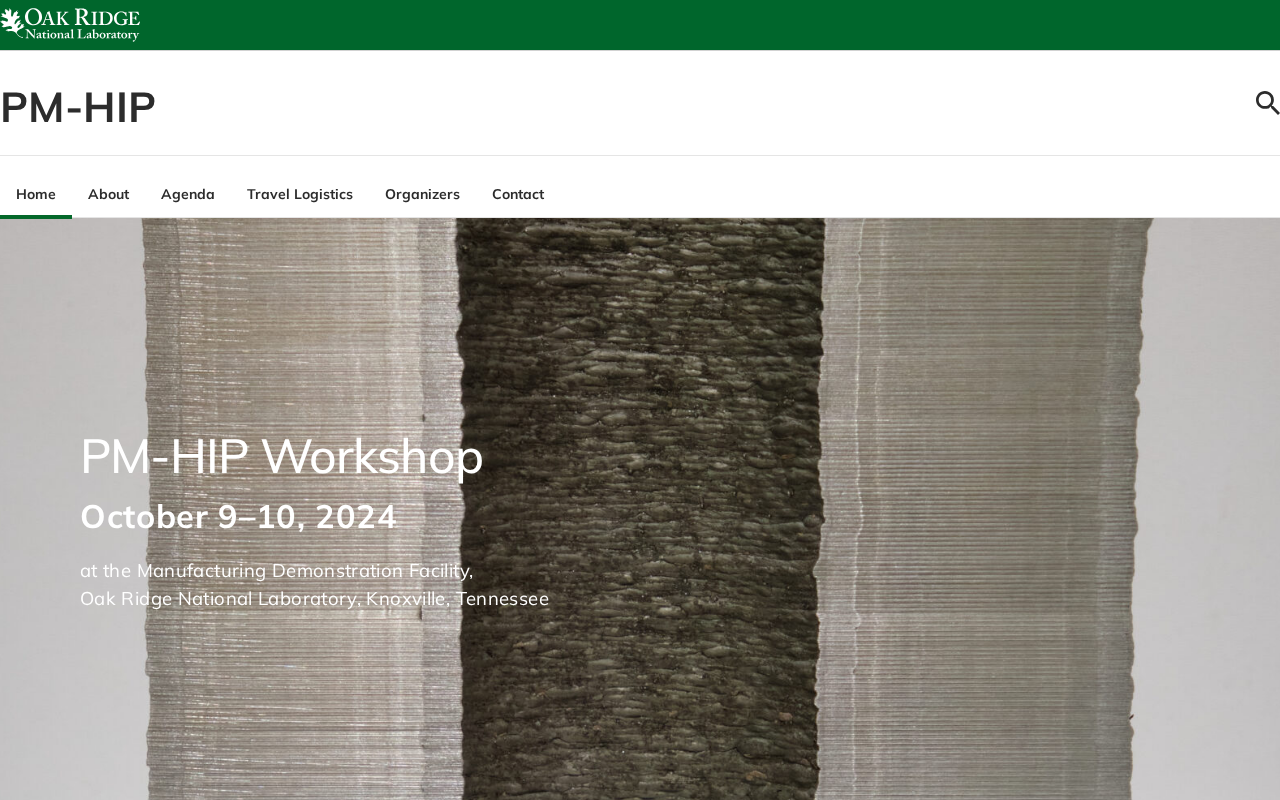Click the oak leaf emblem in header
Screen dimensions: 1280x800
pos(12,23)
